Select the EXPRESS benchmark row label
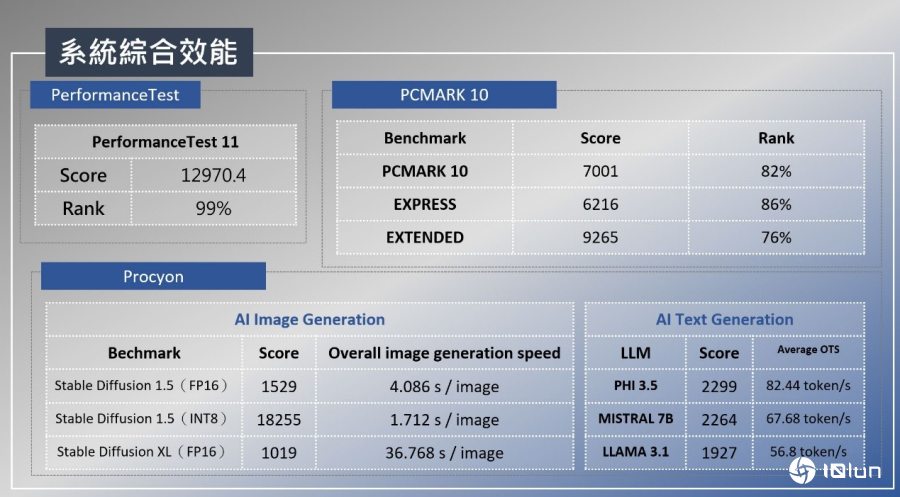Viewport: 900px width, 497px height. (x=425, y=204)
